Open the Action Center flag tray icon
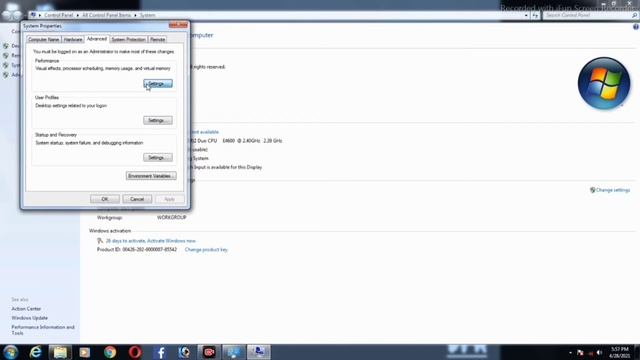 pos(580,353)
